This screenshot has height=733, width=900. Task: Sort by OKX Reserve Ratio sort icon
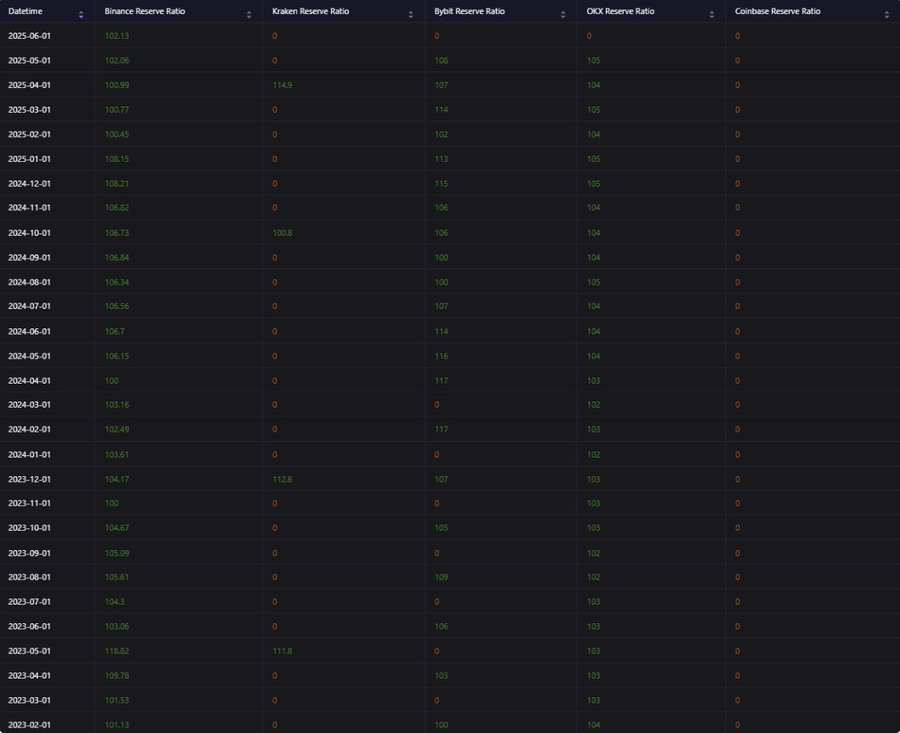point(712,15)
